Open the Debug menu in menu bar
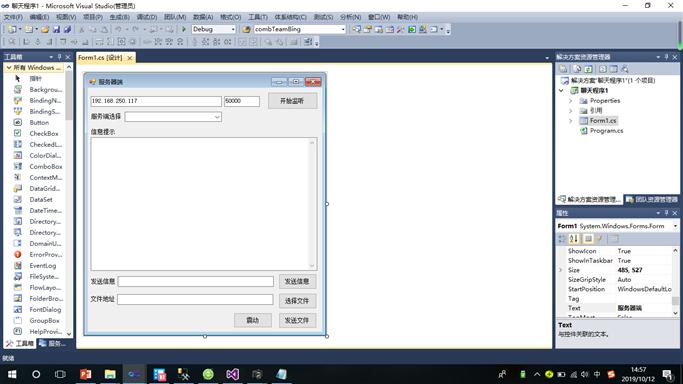Viewport: 683px width, 384px height. click(146, 17)
